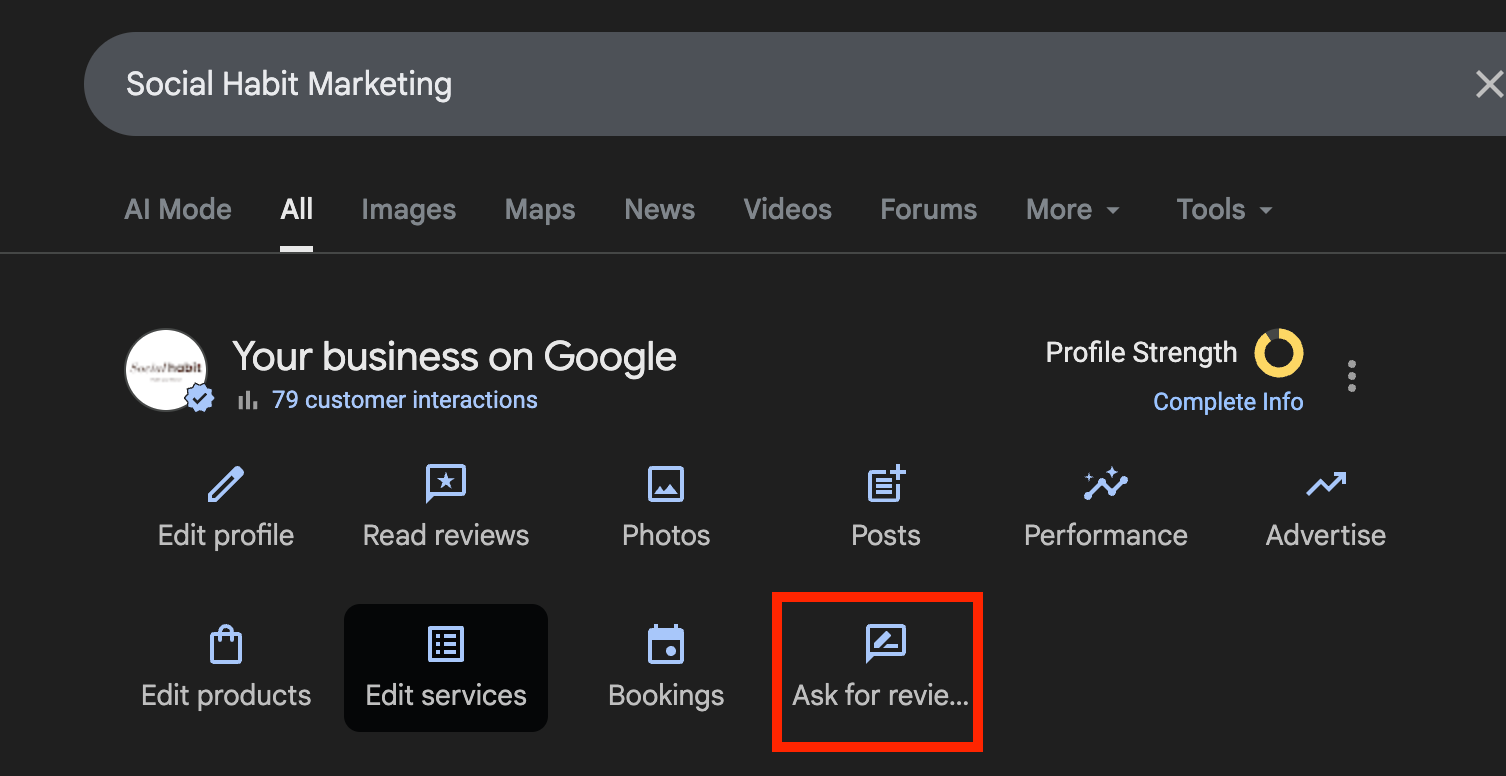Clear search with the X icon
1506x776 pixels.
click(x=1489, y=85)
